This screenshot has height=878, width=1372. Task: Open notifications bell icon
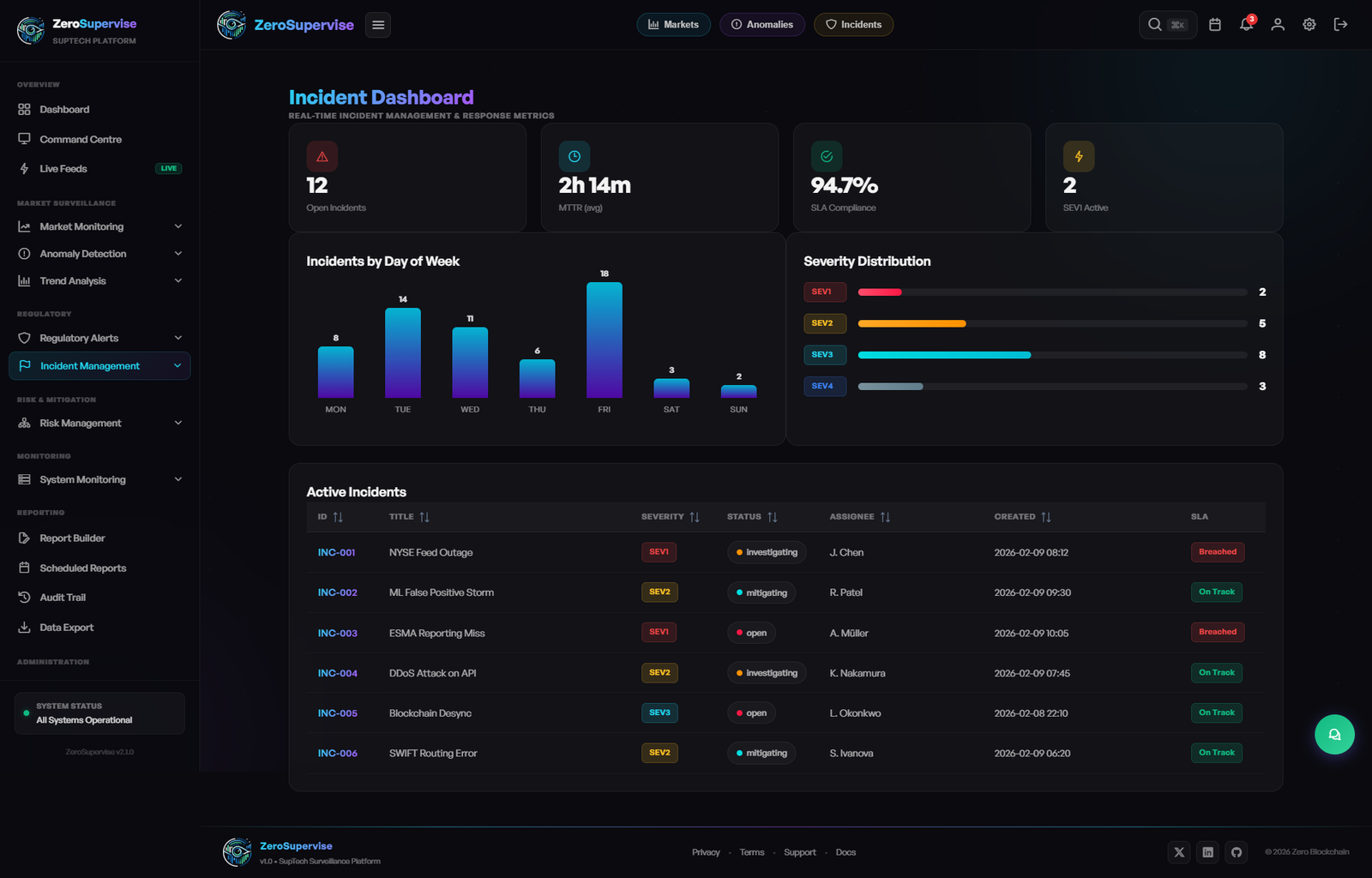tap(1246, 25)
